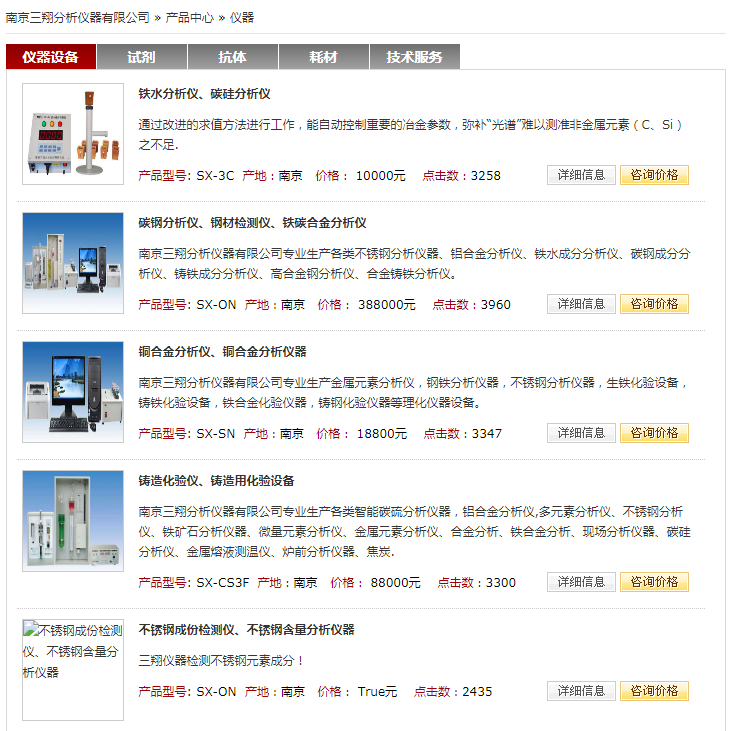Open the 铁水分析仪 product thumbnail image

pyautogui.click(x=73, y=134)
